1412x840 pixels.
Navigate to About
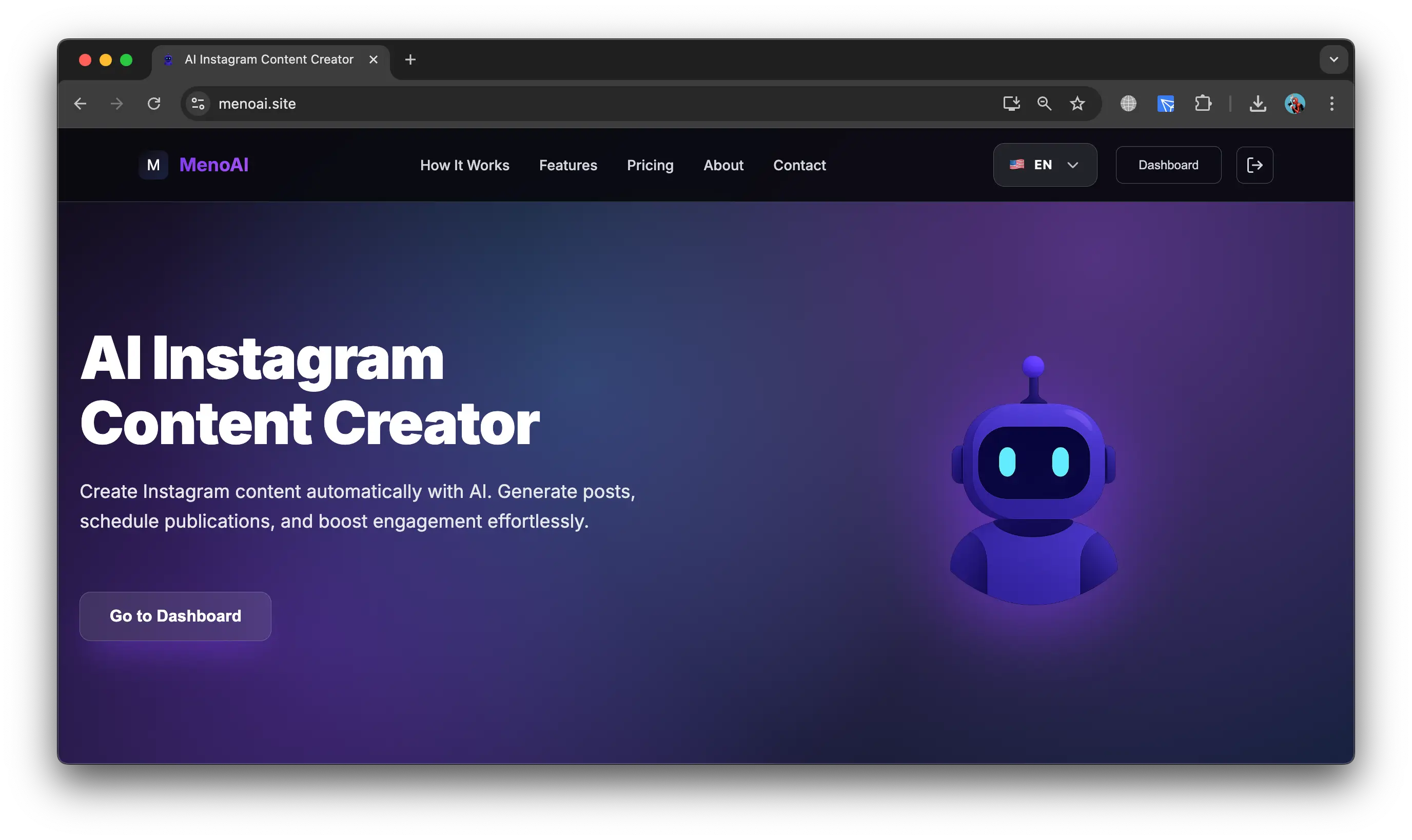coord(723,165)
